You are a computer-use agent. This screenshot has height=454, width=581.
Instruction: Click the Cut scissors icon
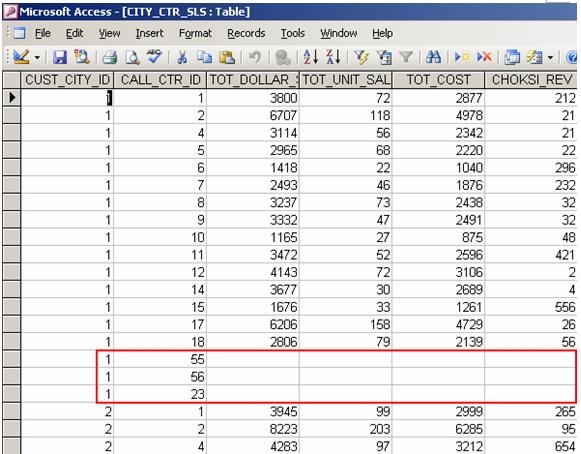click(182, 57)
